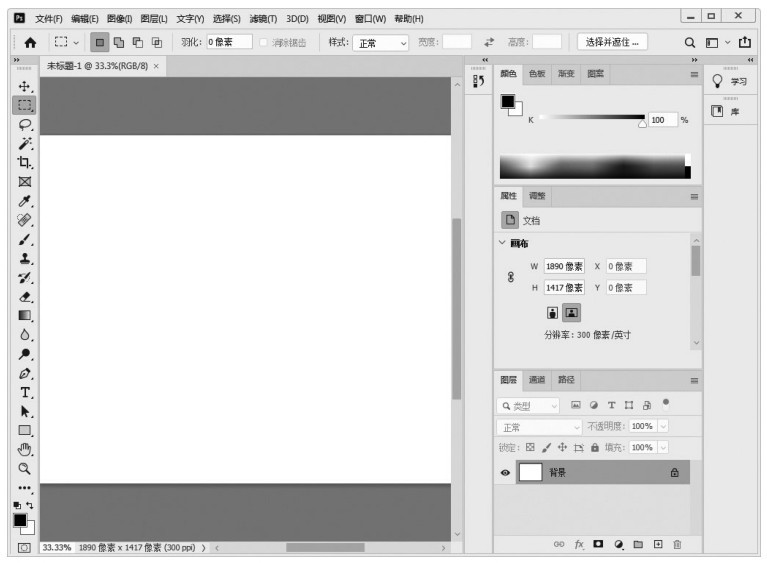
Task: Select the Move tool
Action: [x=25, y=86]
